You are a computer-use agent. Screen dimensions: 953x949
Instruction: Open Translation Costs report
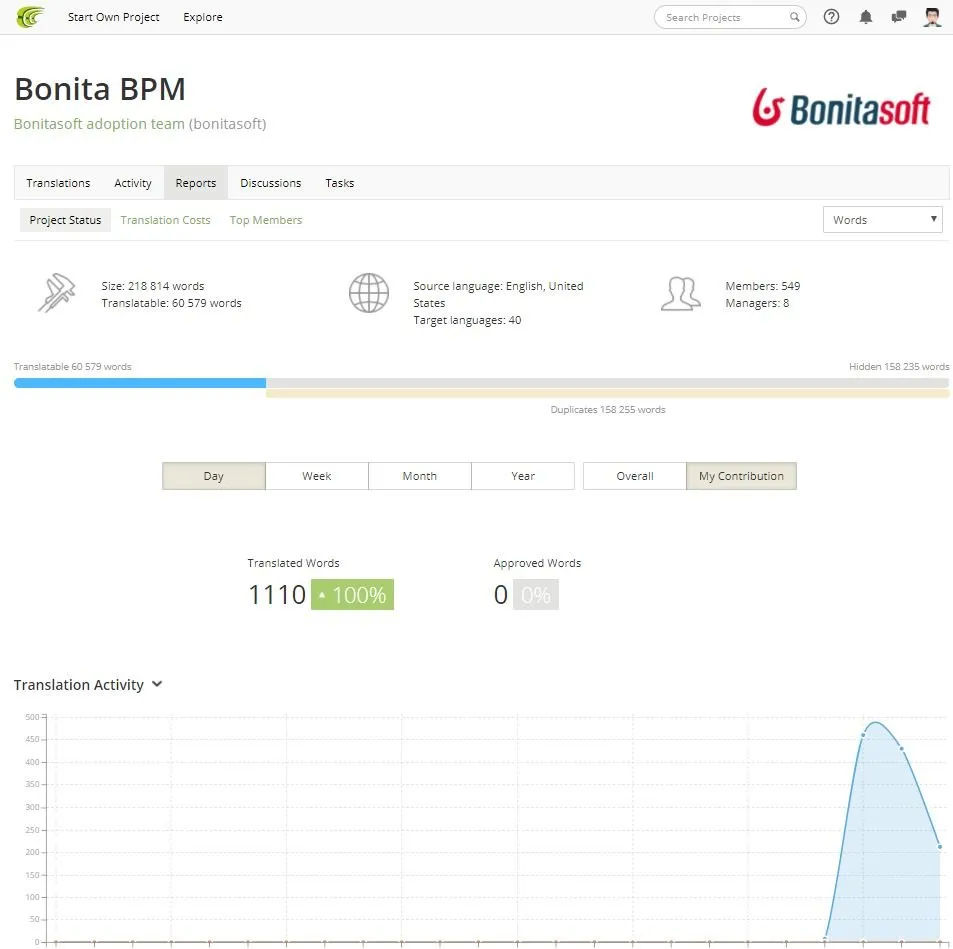point(165,220)
